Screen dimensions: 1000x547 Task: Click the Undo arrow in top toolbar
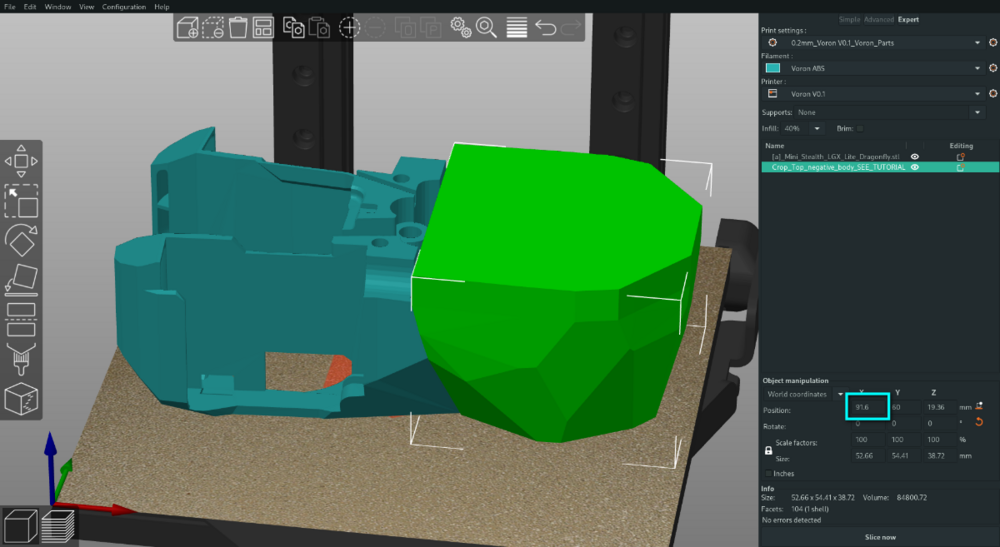(x=546, y=27)
